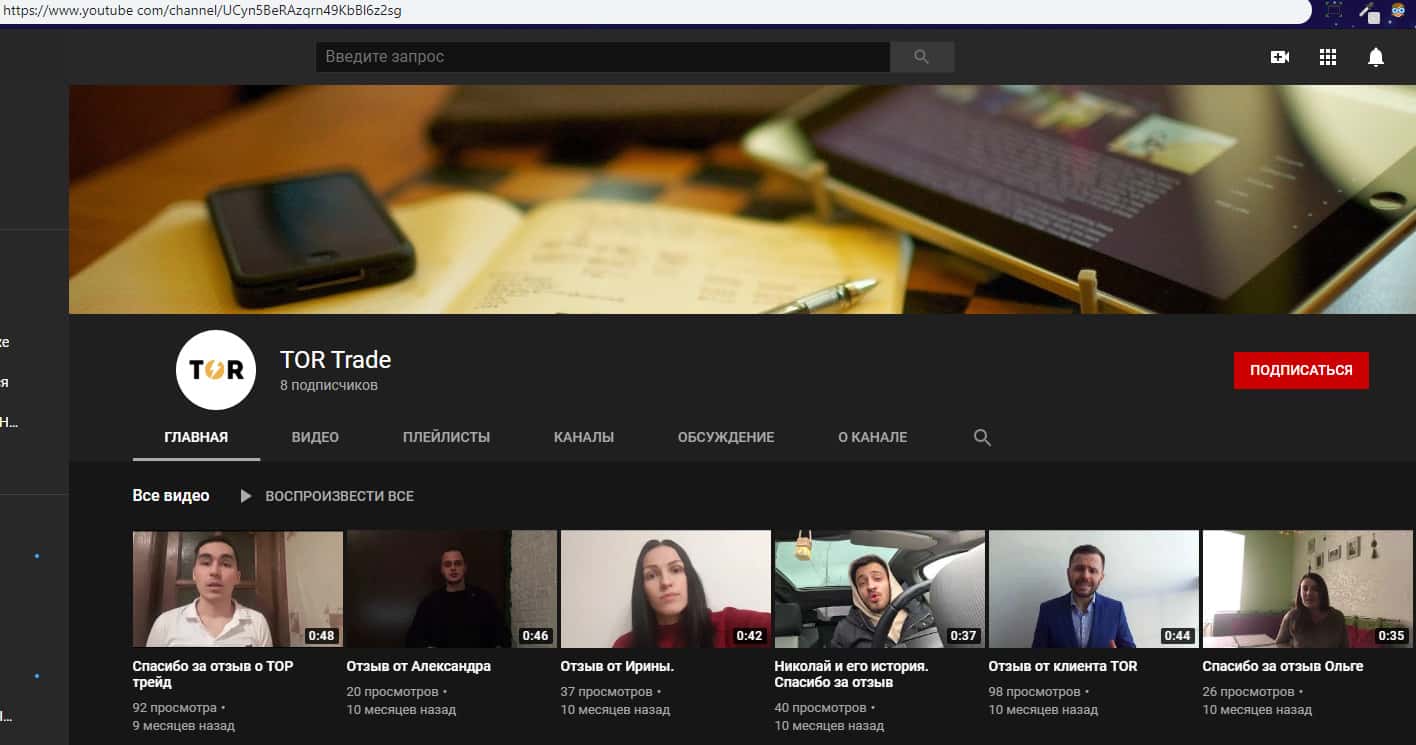
Task: Select the ОБСУЖДЕНИЕ tab
Action: click(x=725, y=437)
